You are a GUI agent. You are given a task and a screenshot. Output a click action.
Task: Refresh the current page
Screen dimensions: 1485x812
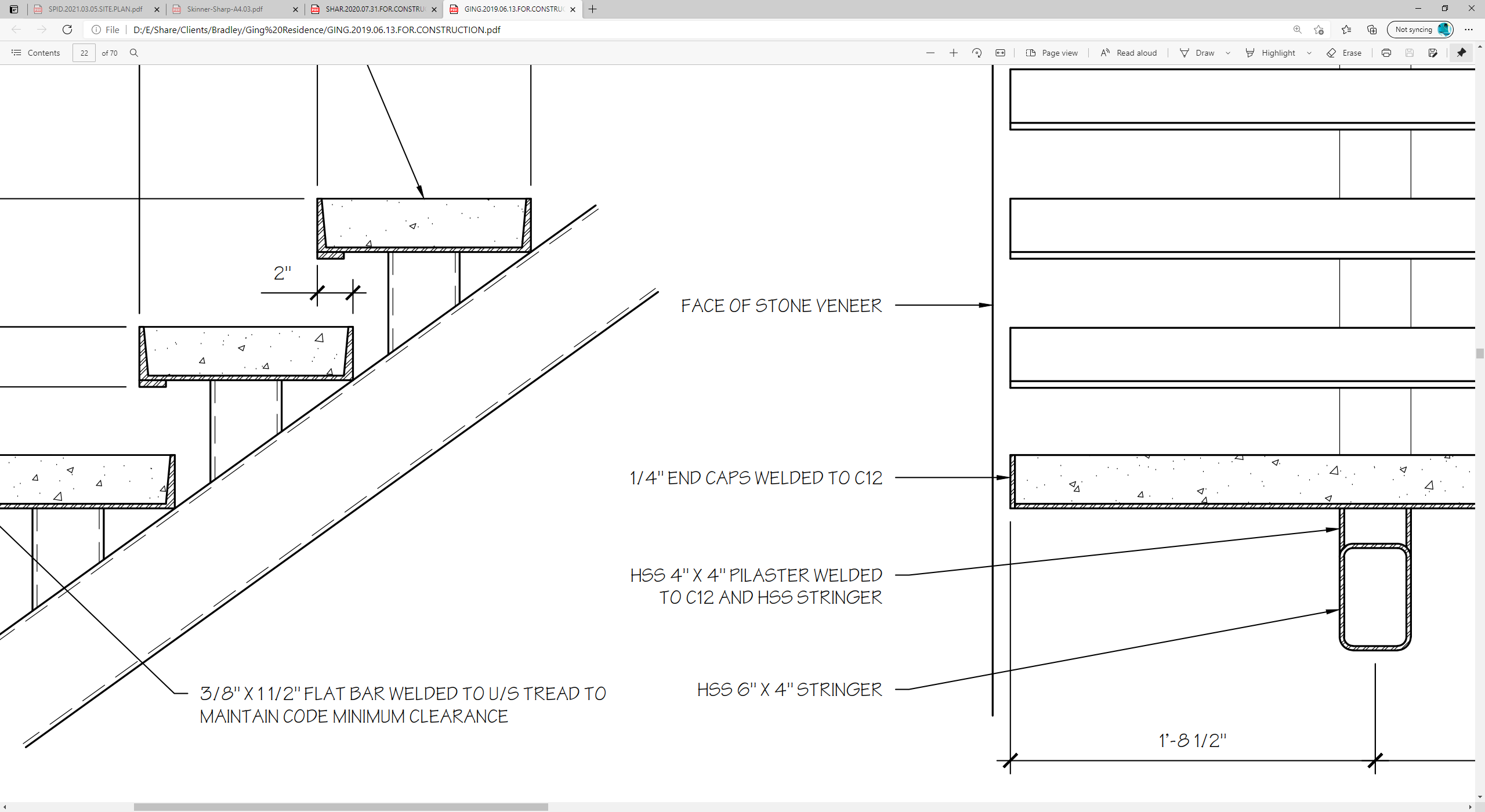coord(67,30)
